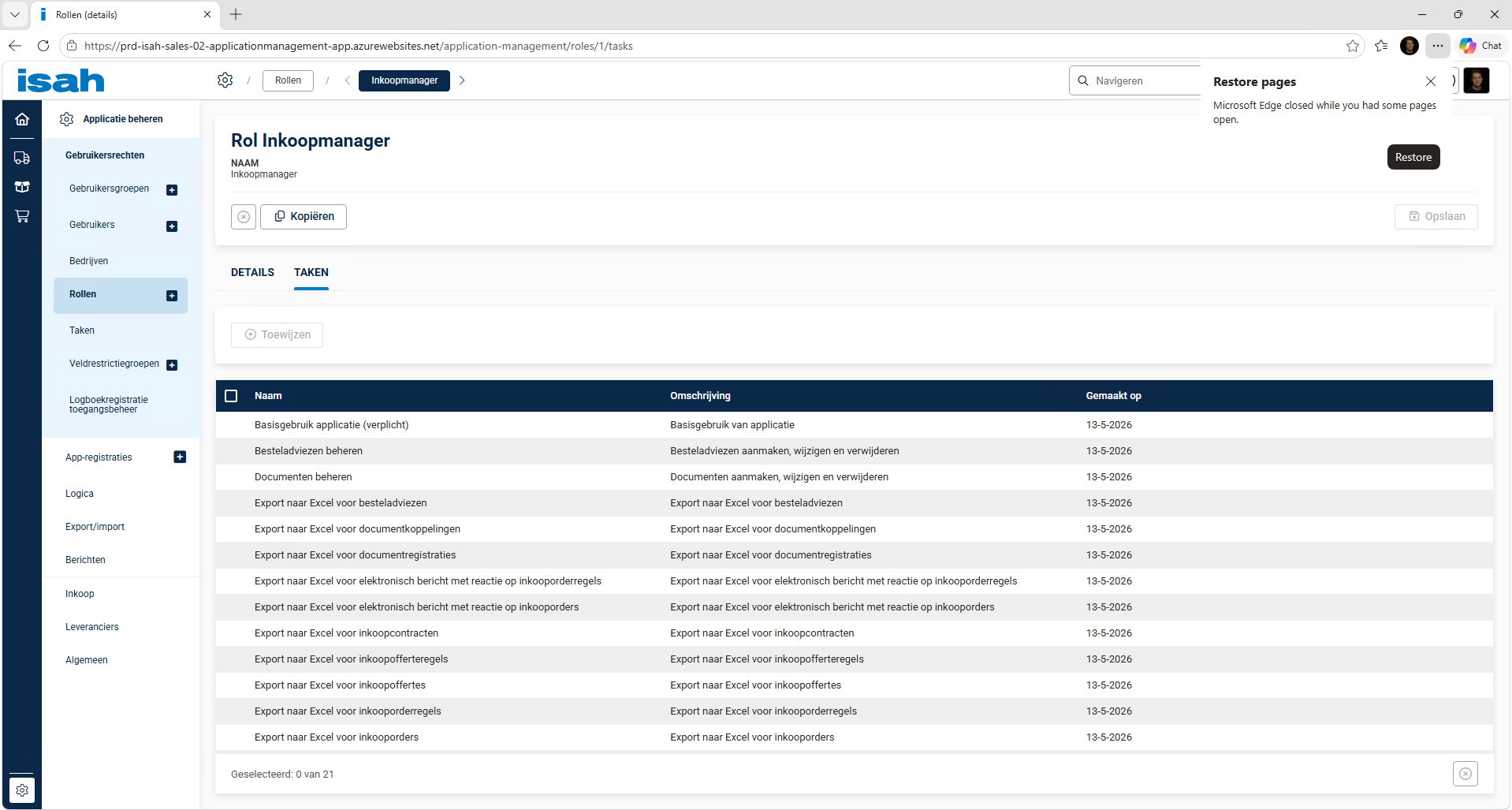Viewport: 1512px width, 810px height.
Task: Select row Besteladviezen beheren
Action: pos(854,451)
